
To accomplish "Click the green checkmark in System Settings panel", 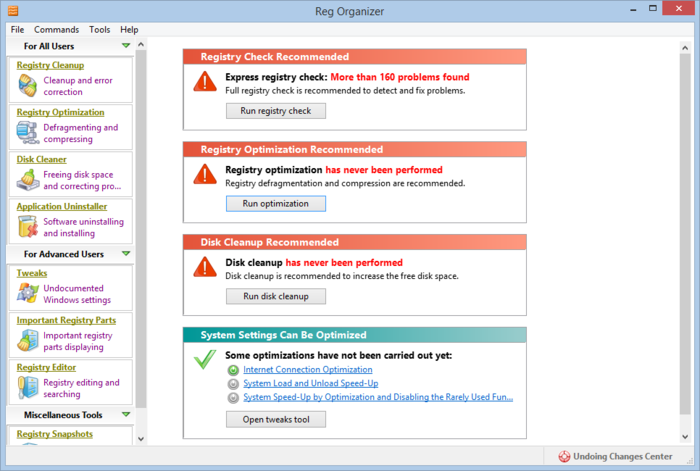I will click(x=205, y=359).
